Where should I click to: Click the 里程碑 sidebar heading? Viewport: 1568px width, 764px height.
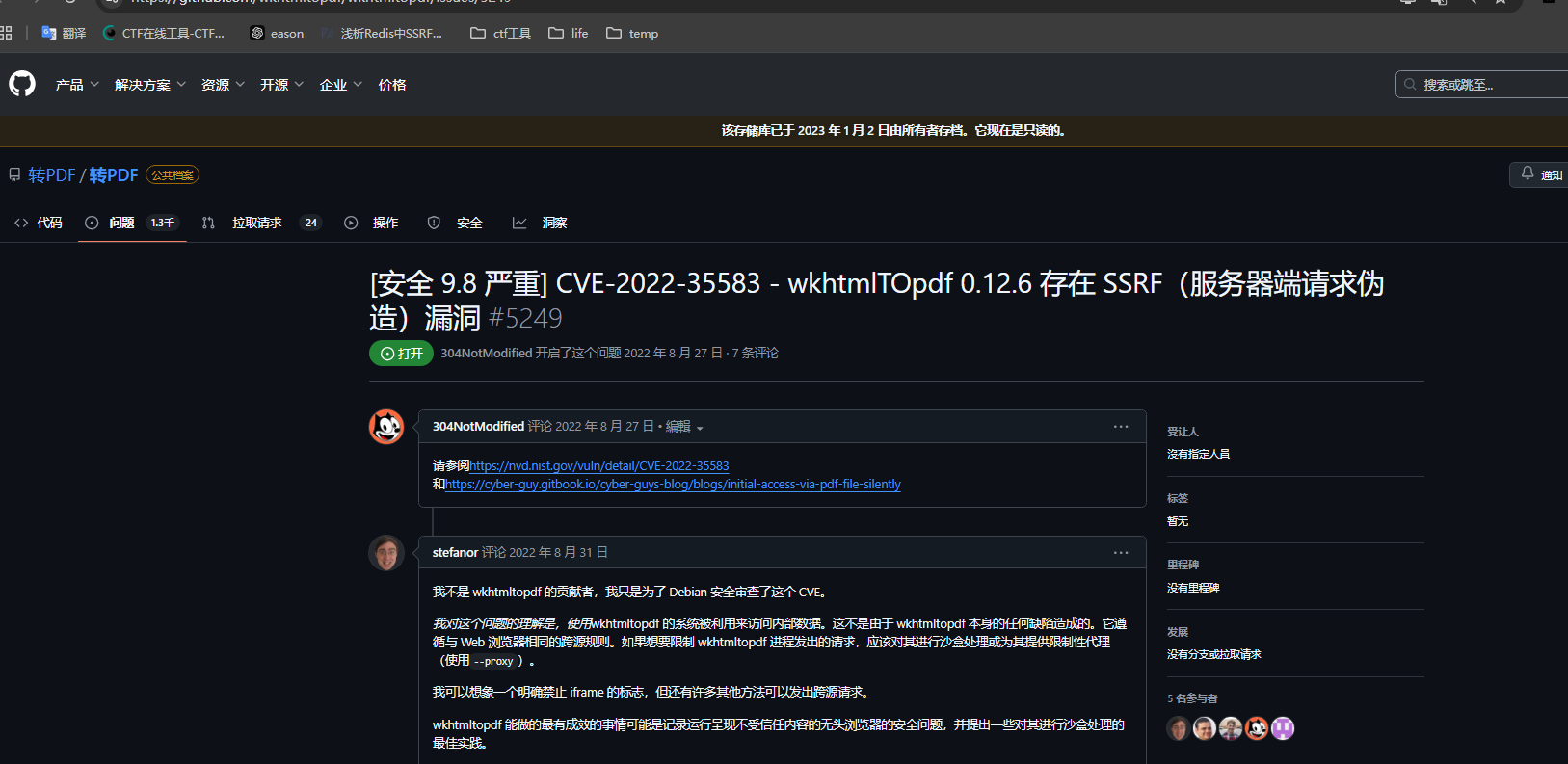tap(1183, 565)
